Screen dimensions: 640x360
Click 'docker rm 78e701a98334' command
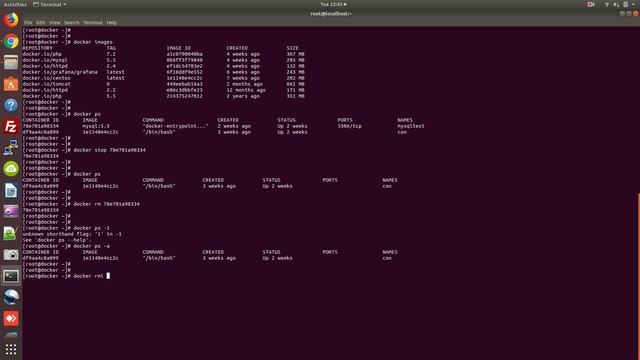(x=106, y=204)
